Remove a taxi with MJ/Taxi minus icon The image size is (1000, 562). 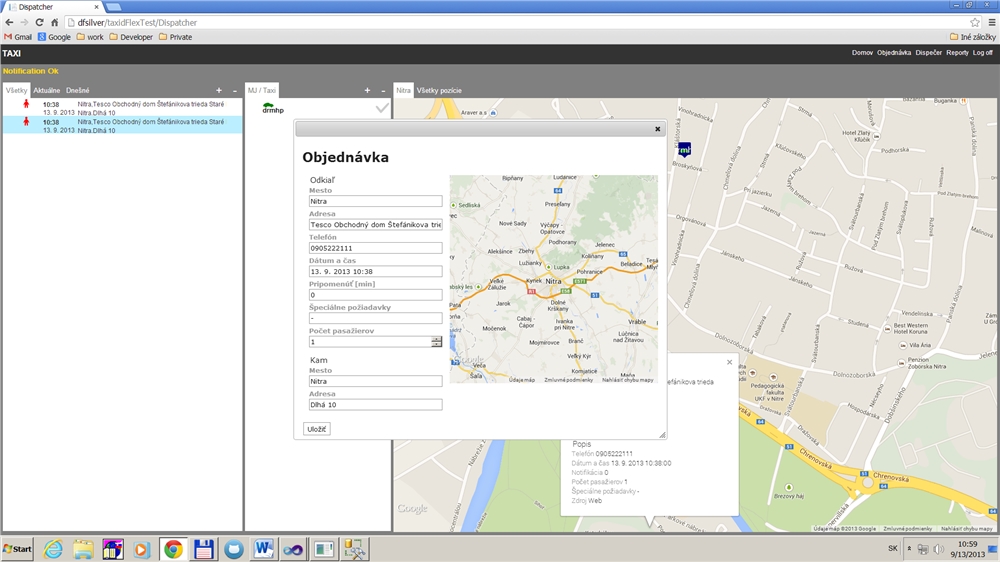point(383,91)
